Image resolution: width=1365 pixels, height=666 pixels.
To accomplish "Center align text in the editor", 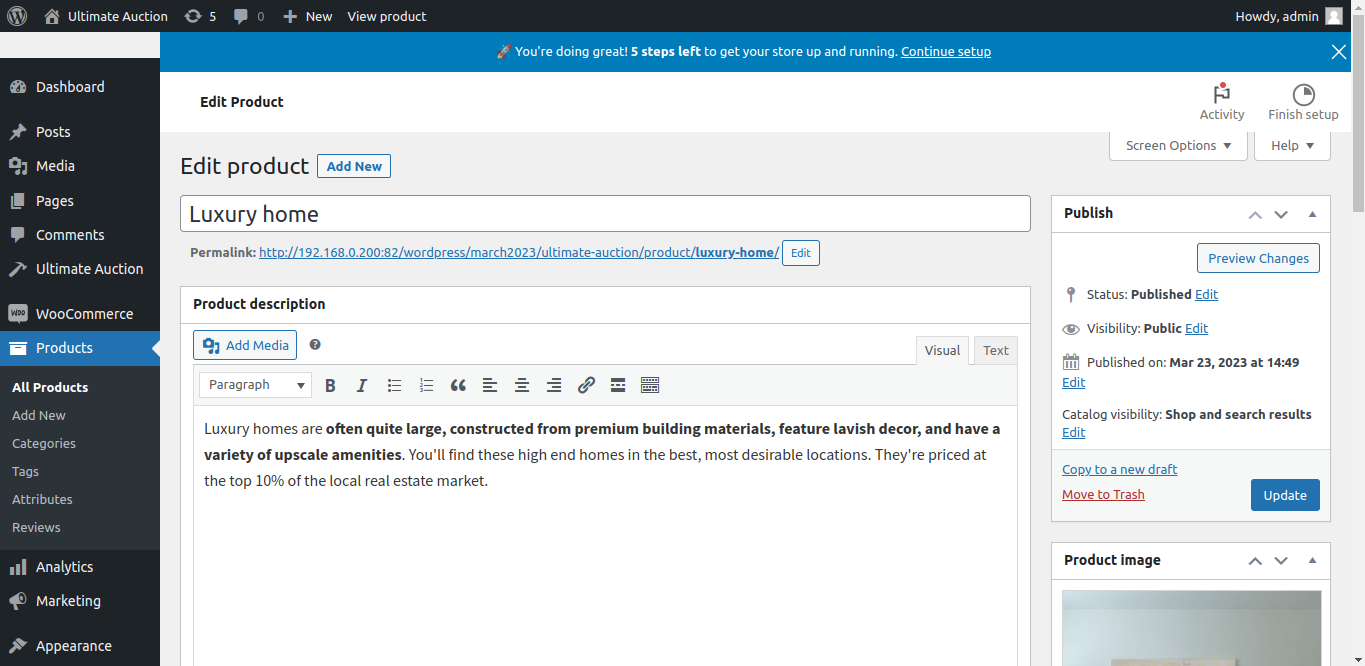I will click(522, 385).
